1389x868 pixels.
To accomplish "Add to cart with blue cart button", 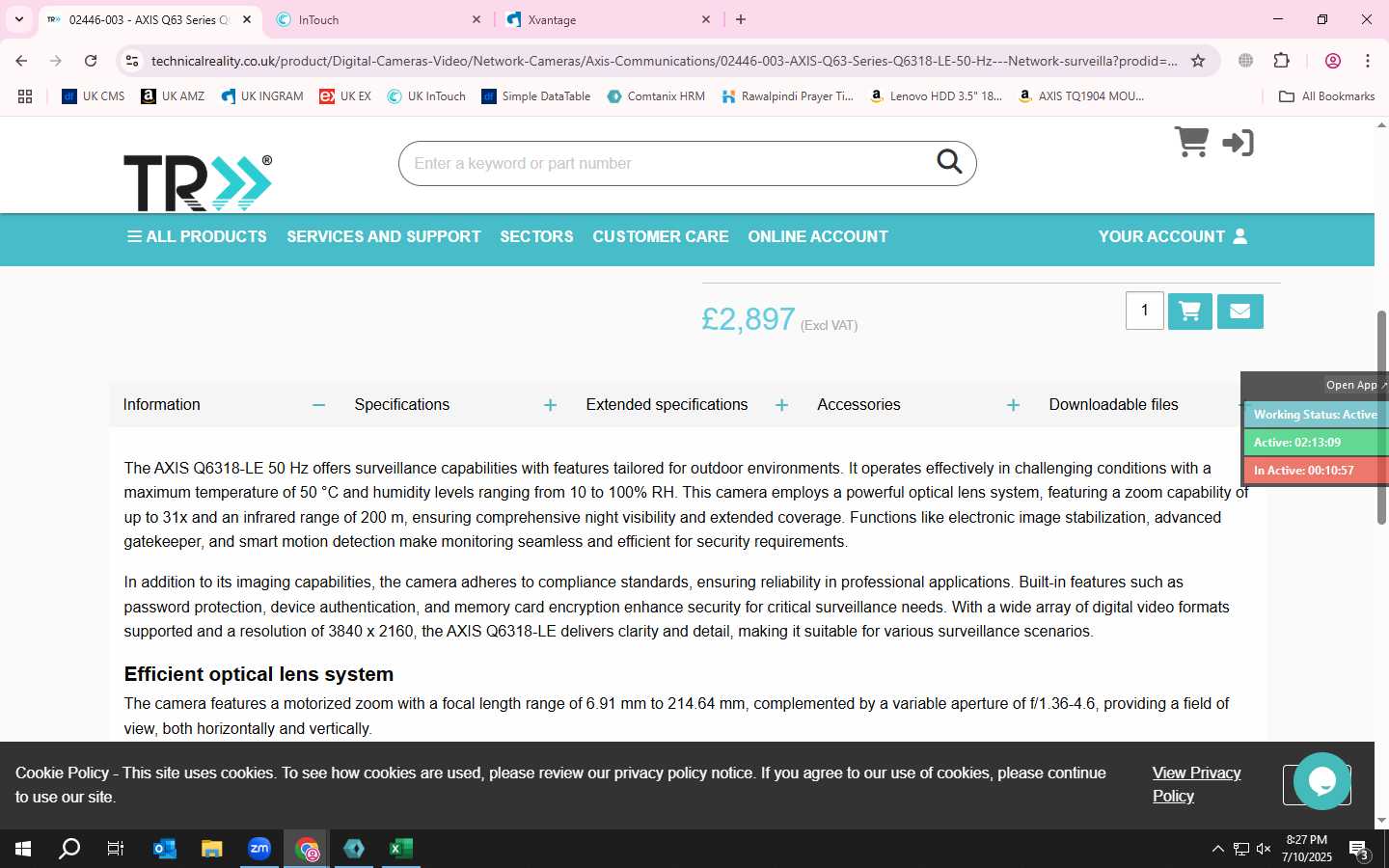I will 1190,311.
